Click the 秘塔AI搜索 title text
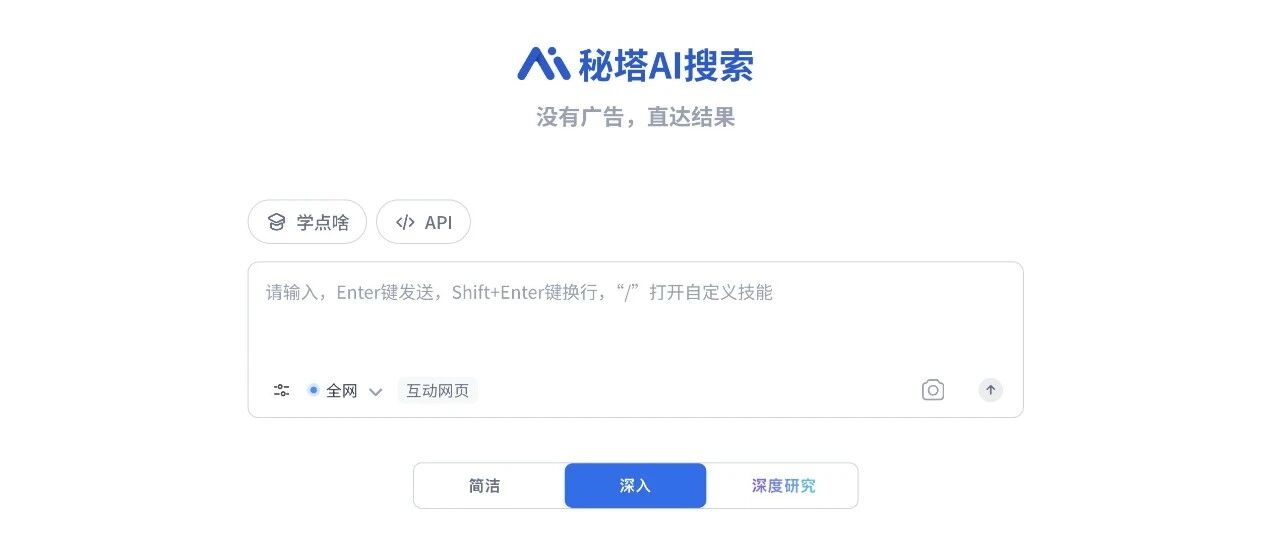Image resolution: width=1280 pixels, height=544 pixels. [x=665, y=65]
